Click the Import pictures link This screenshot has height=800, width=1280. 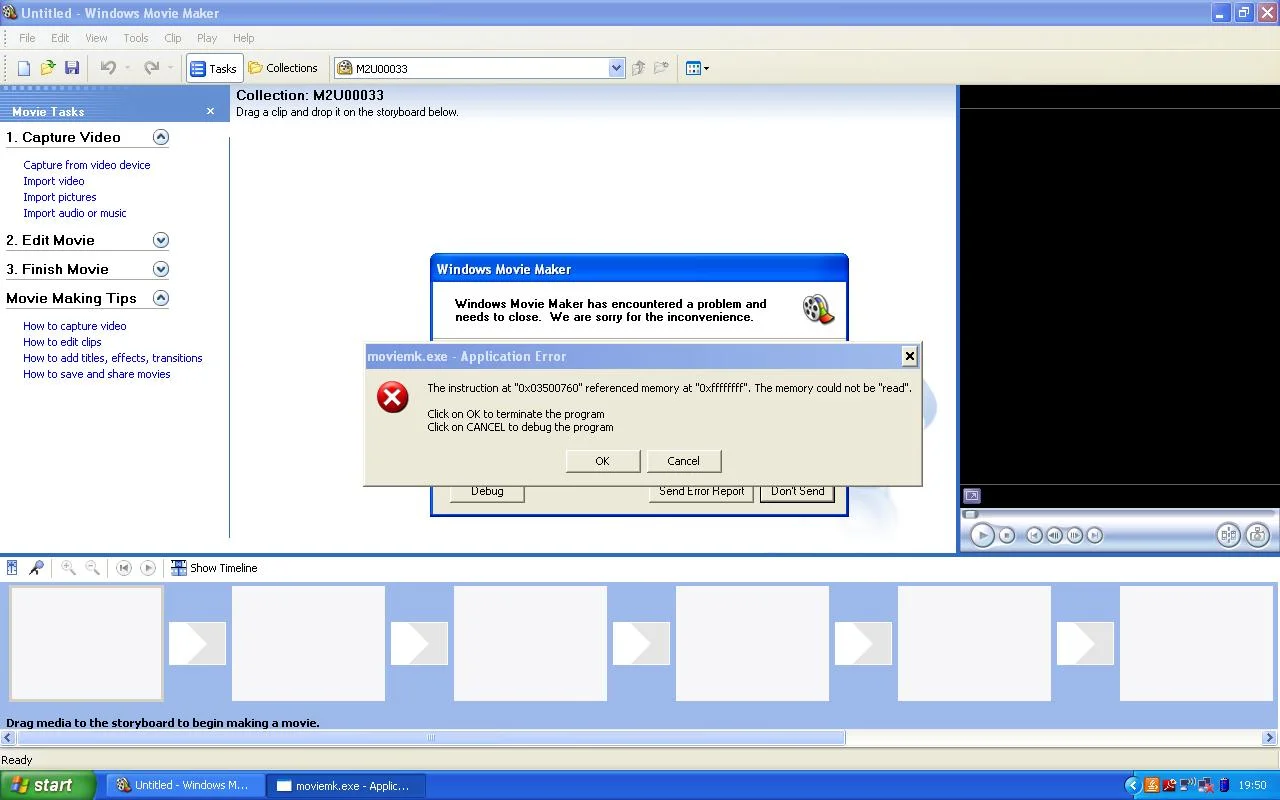point(60,197)
